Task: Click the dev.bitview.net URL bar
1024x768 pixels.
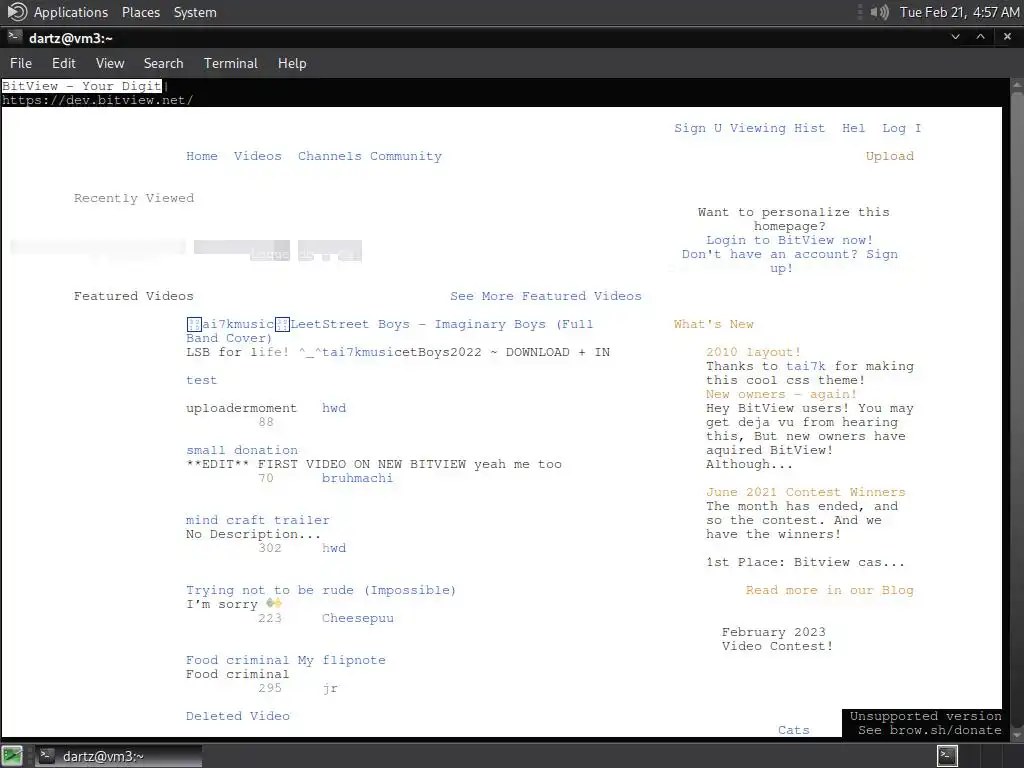Action: click(x=97, y=100)
